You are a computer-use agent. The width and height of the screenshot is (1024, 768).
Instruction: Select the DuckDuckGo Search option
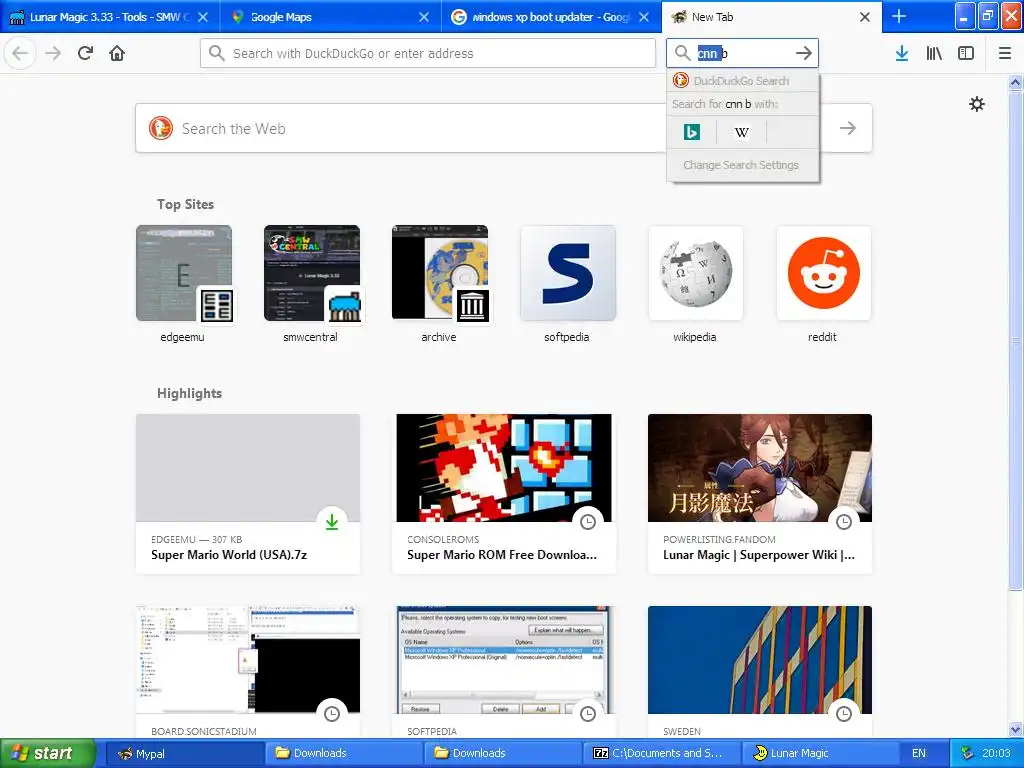coord(743,81)
